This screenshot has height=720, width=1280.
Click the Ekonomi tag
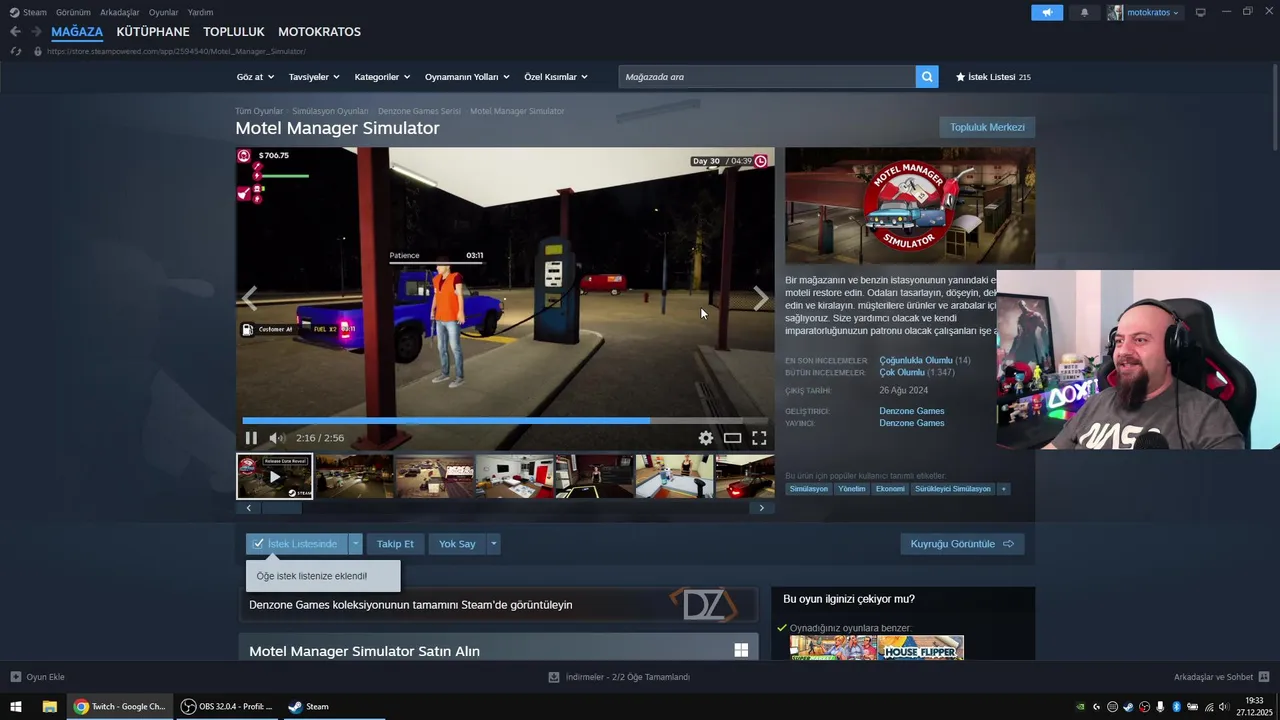[x=890, y=489]
